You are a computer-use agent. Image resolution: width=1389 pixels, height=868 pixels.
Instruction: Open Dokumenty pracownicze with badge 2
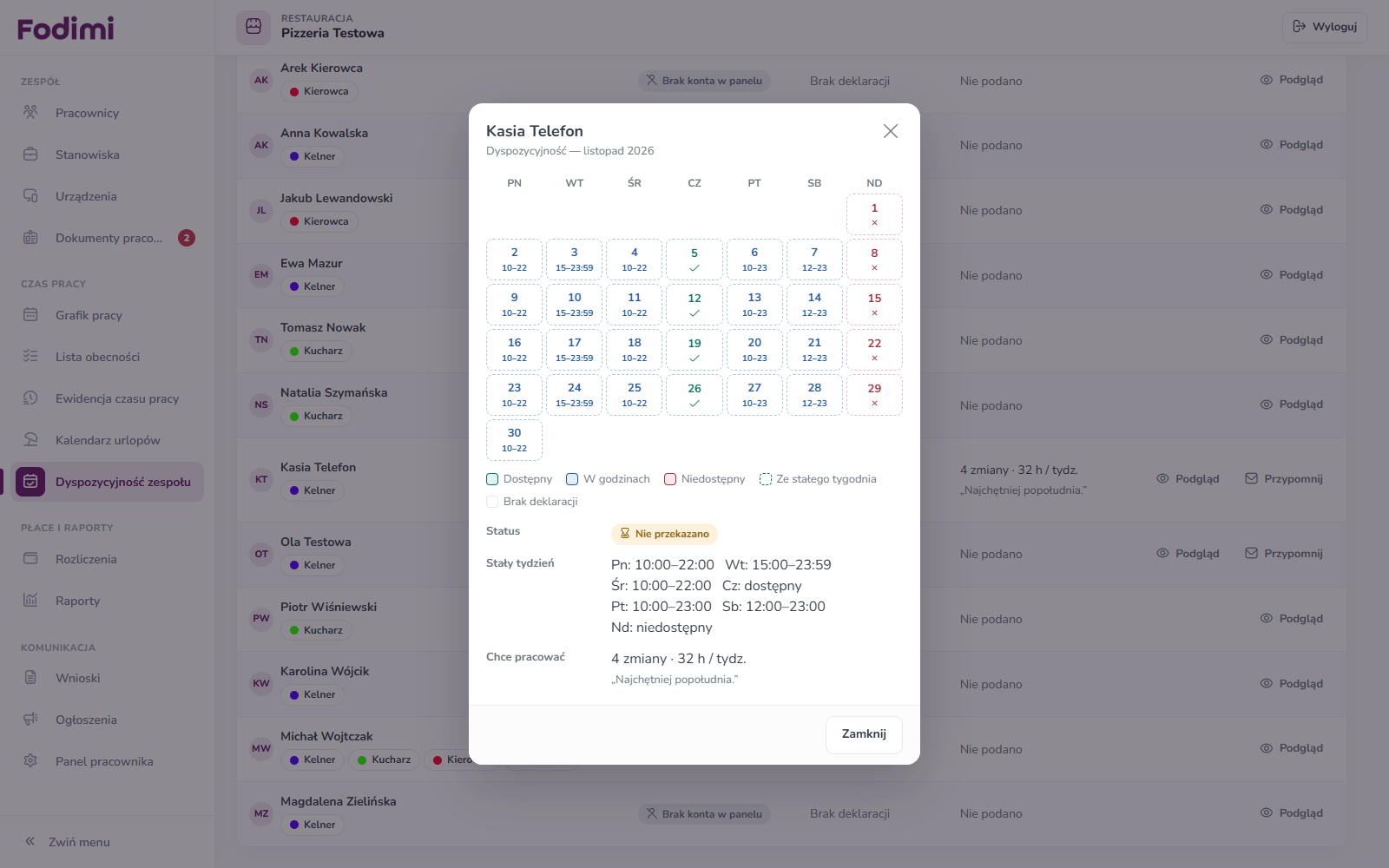click(x=108, y=238)
